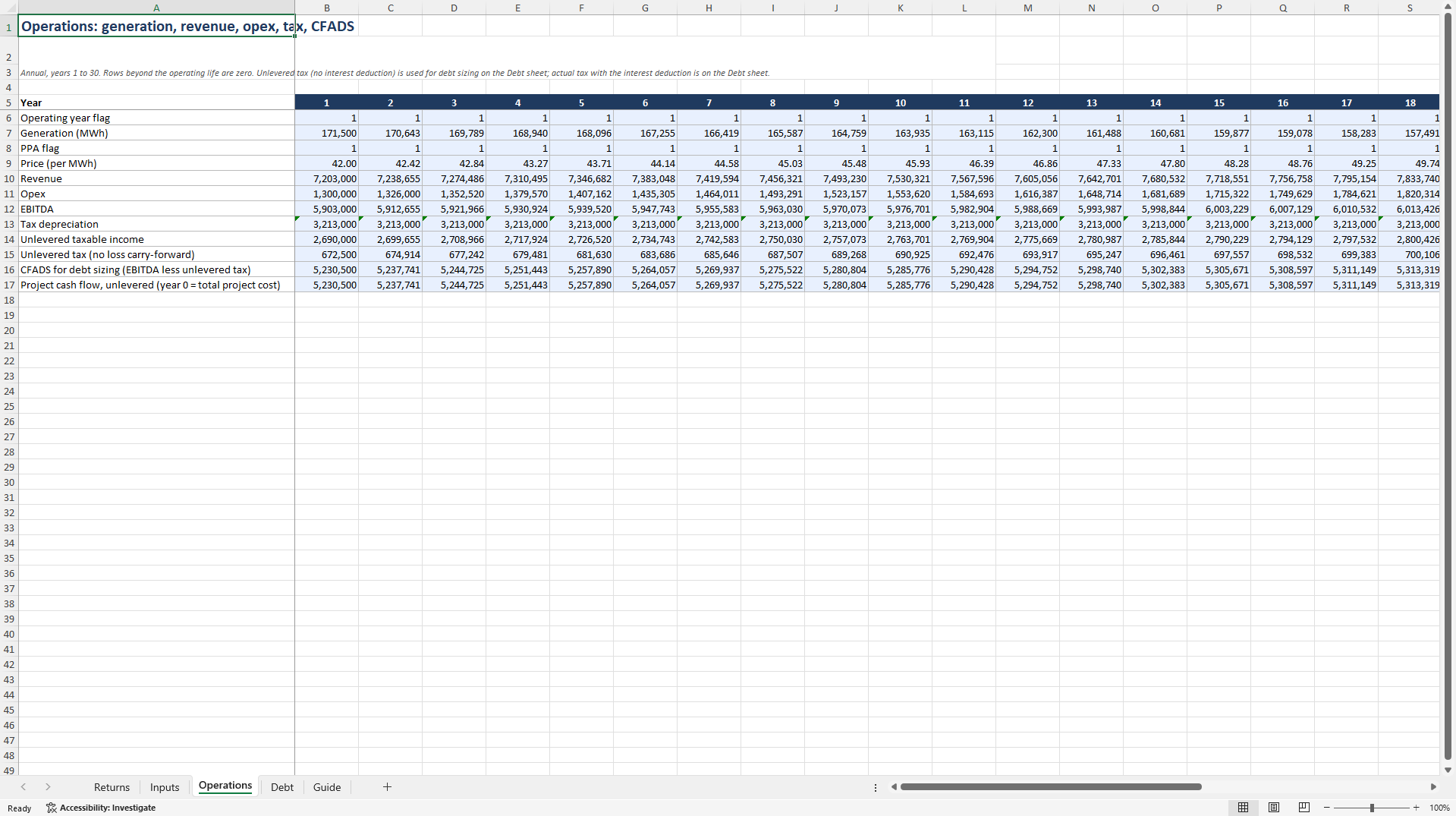The width and height of the screenshot is (1456, 816).
Task: Click vertical scrollbar down arrow
Action: [1448, 770]
